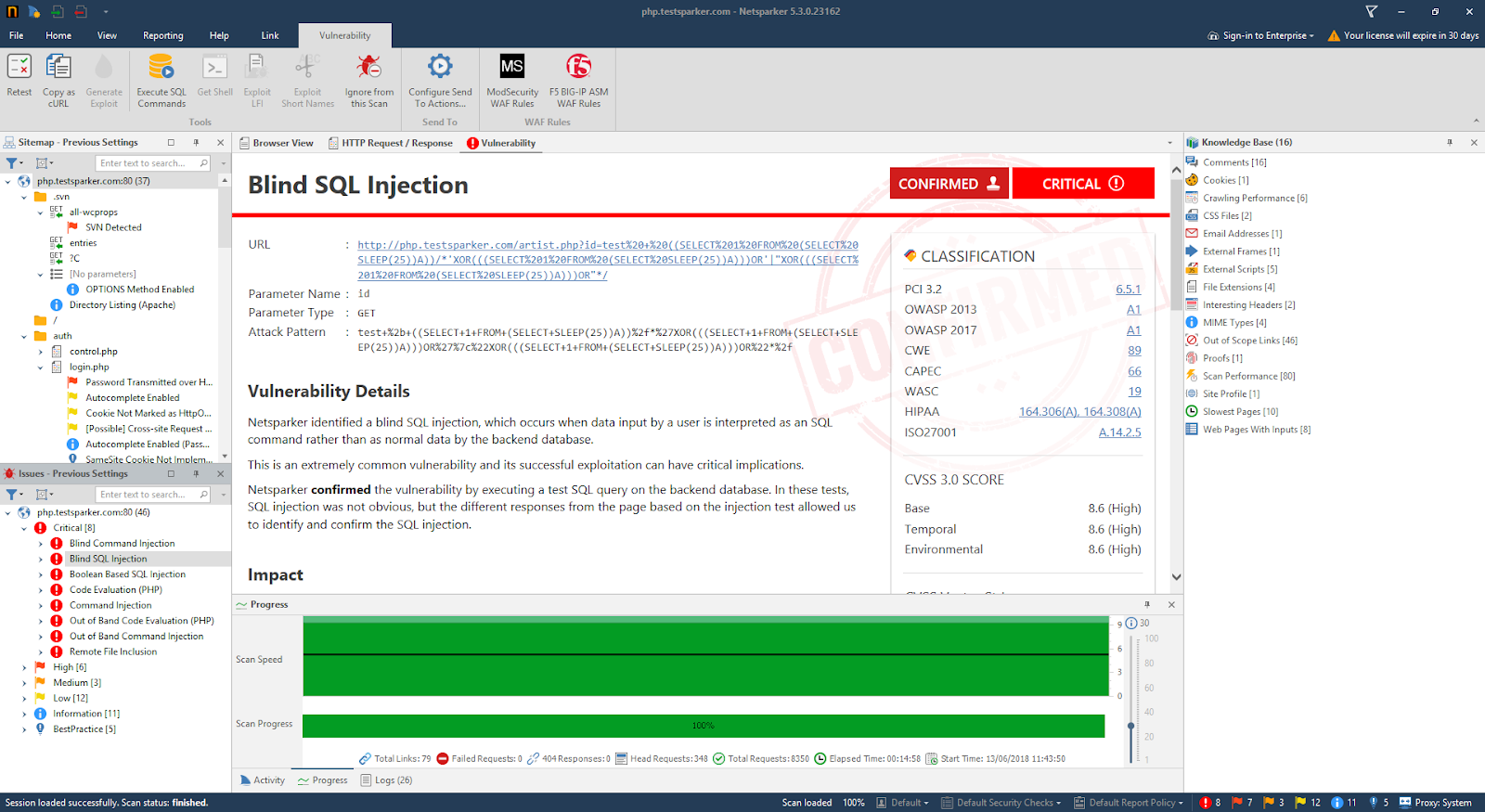
Task: Pin the Knowledge Base panel
Action: click(1449, 143)
